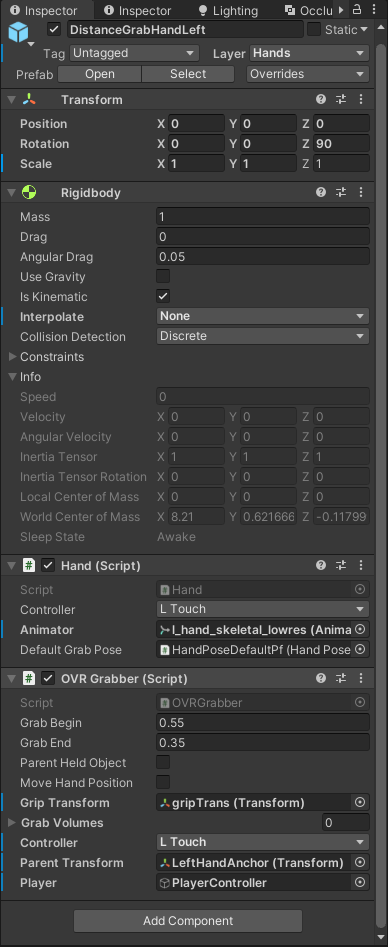388x947 pixels.
Task: Pick object for the Parent Transform field
Action: [x=360, y=862]
